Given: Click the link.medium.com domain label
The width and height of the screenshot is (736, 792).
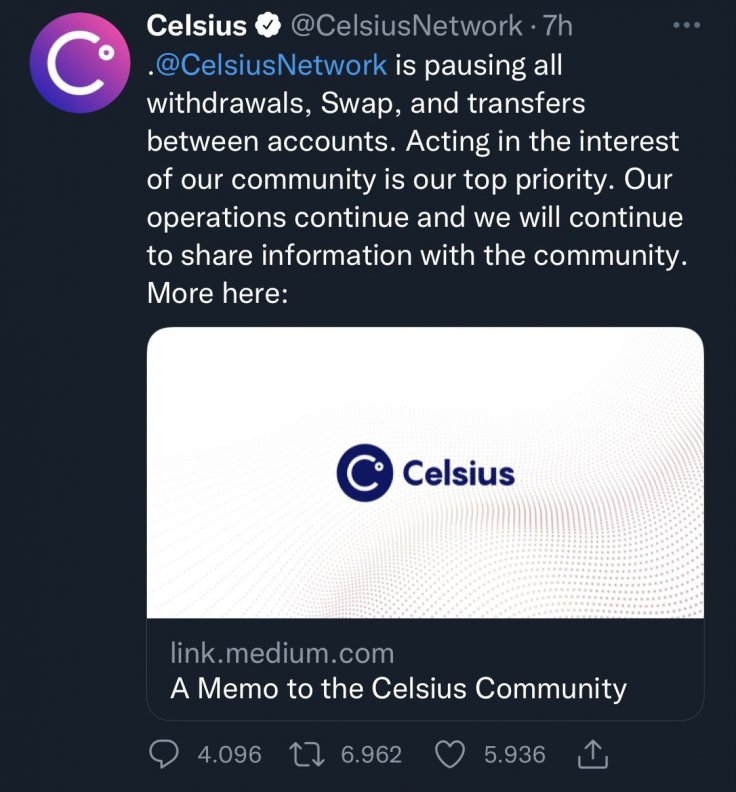Looking at the screenshot, I should coord(283,654).
